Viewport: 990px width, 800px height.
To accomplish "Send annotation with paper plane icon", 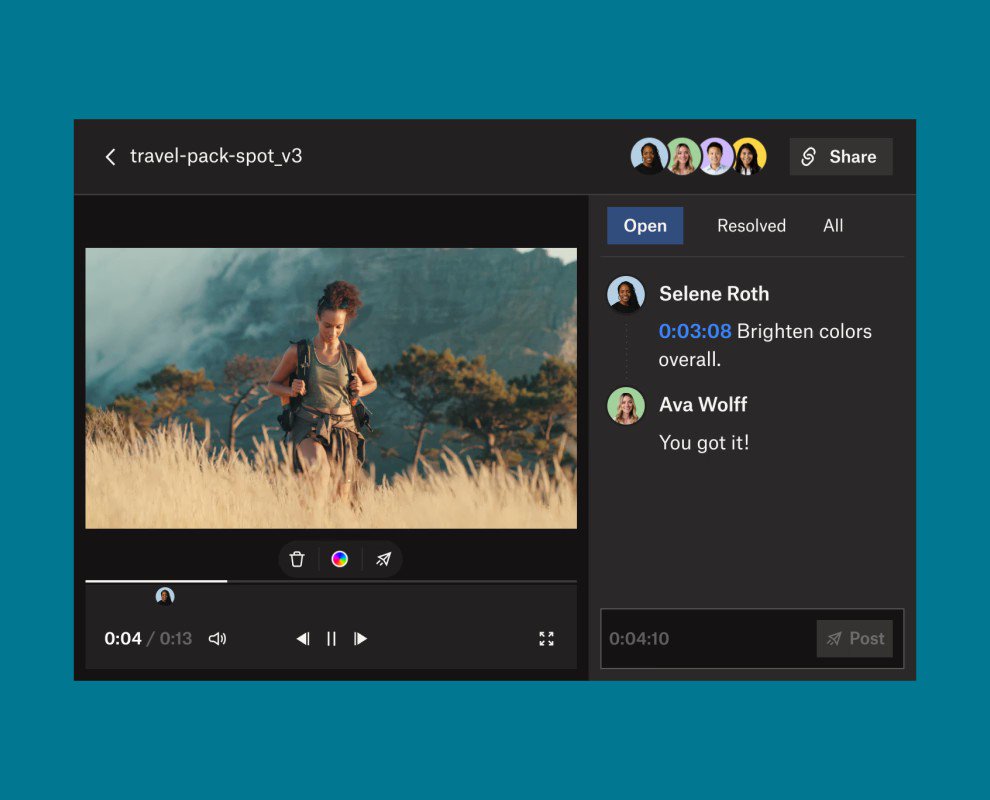I will click(x=383, y=559).
